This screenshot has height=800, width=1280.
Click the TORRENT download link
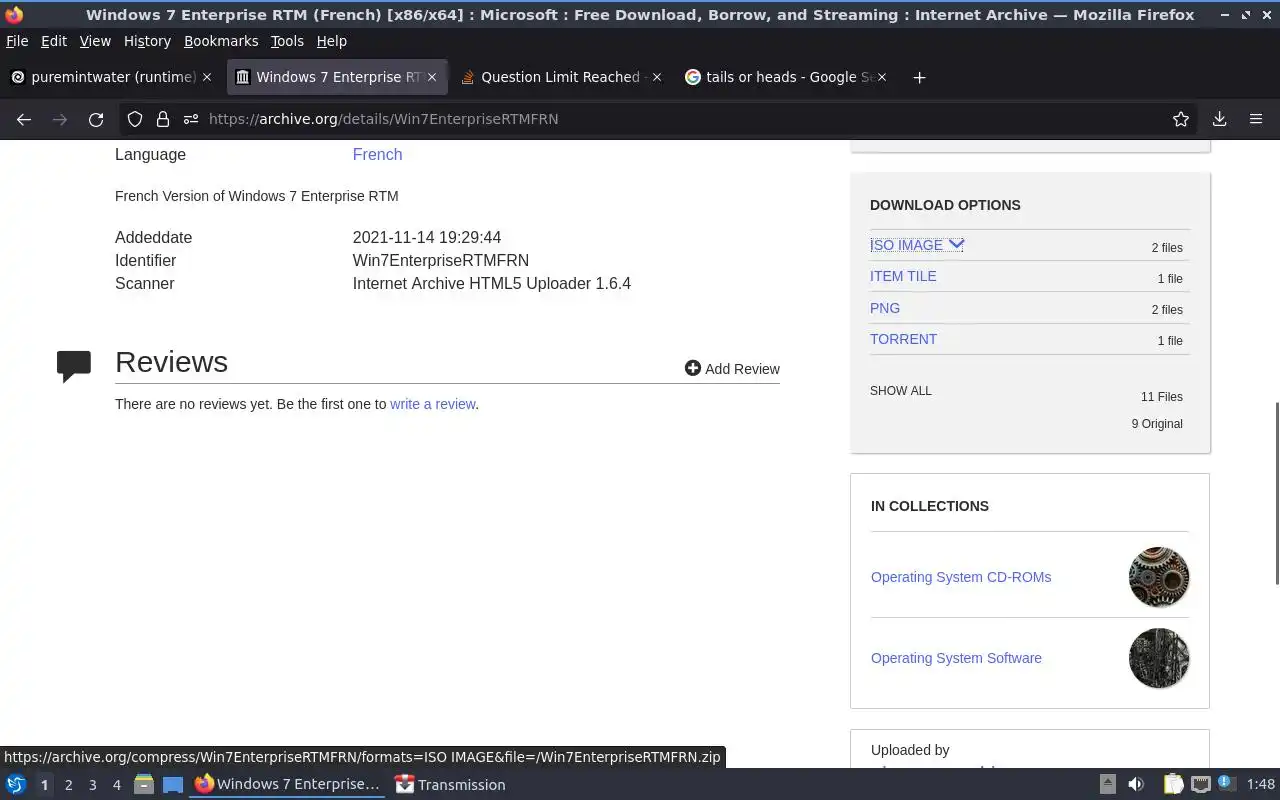(903, 339)
